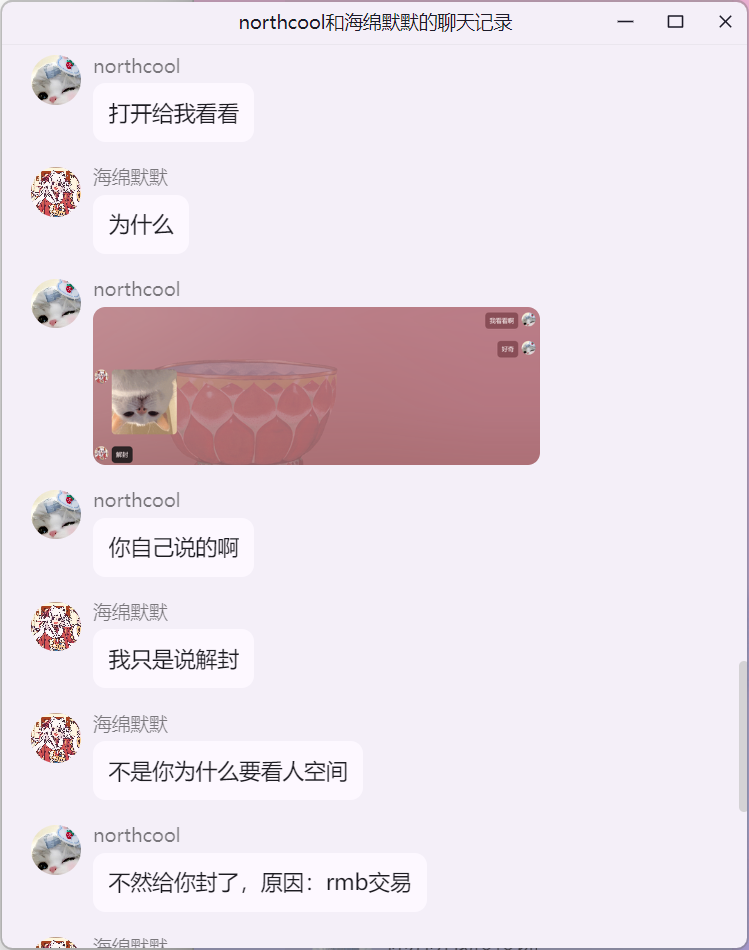Minimize the chat record window
The image size is (749, 950).
[625, 22]
